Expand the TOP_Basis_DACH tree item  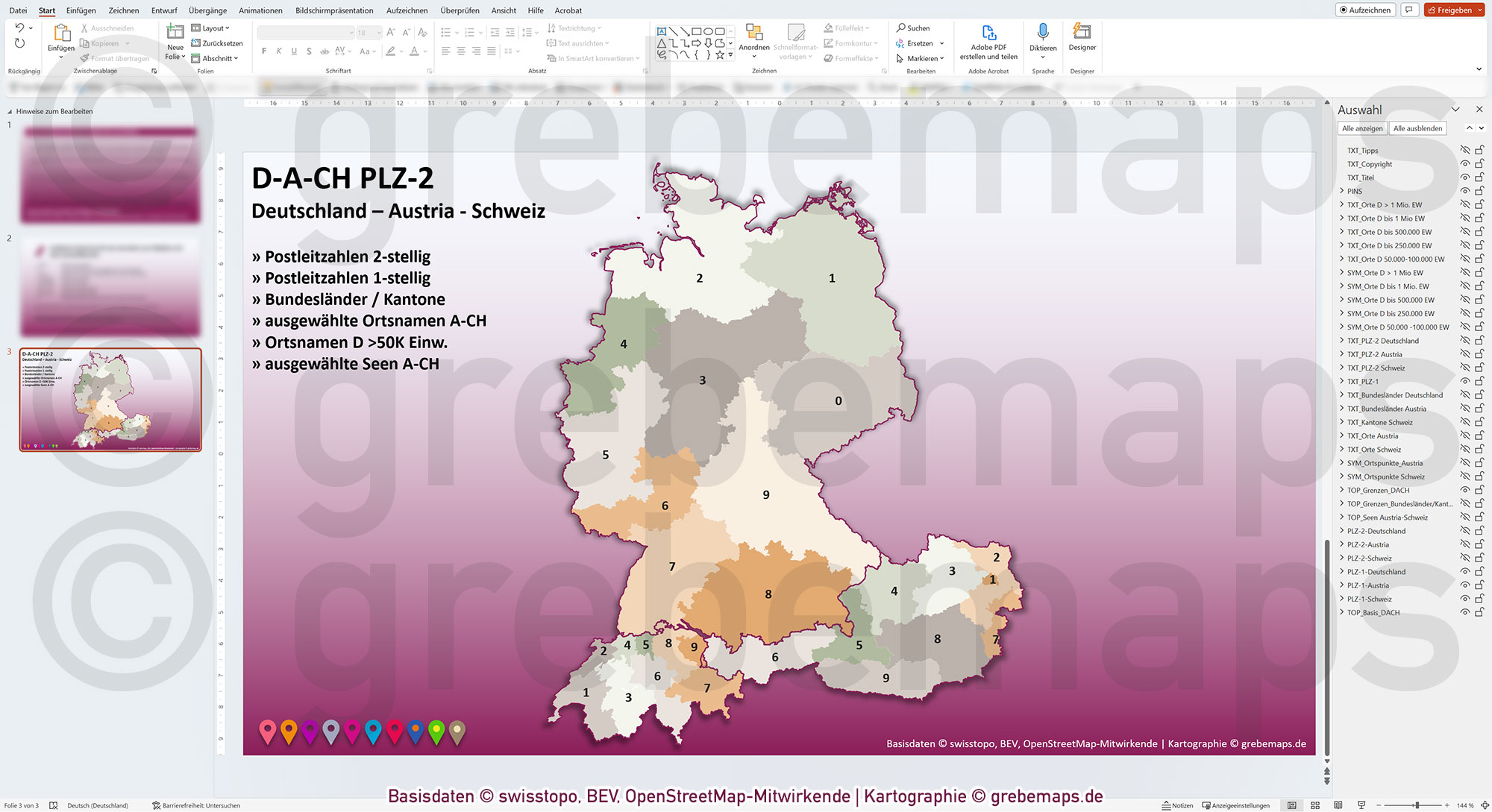pos(1341,612)
